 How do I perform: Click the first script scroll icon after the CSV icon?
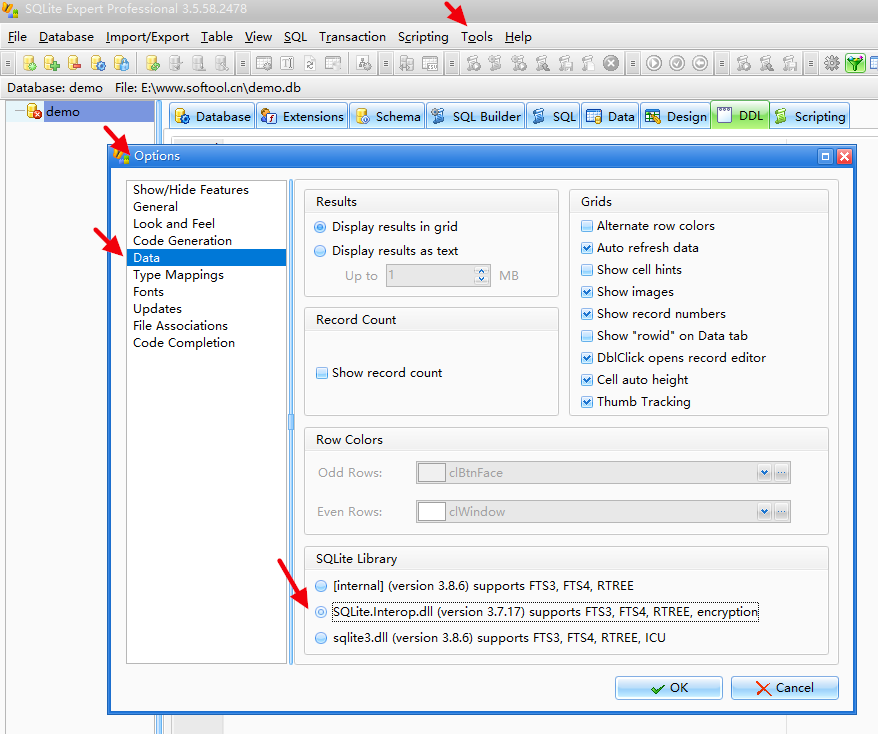(x=473, y=63)
